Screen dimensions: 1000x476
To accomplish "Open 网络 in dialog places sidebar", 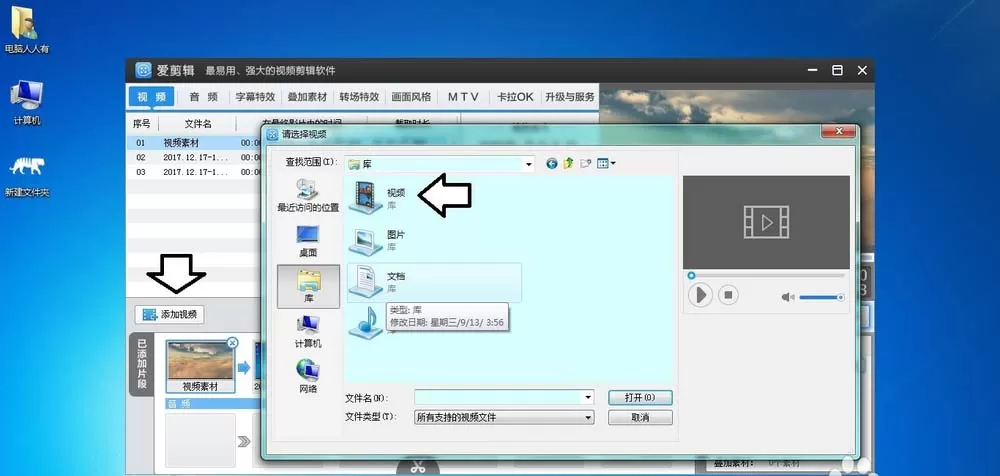I will click(x=308, y=376).
